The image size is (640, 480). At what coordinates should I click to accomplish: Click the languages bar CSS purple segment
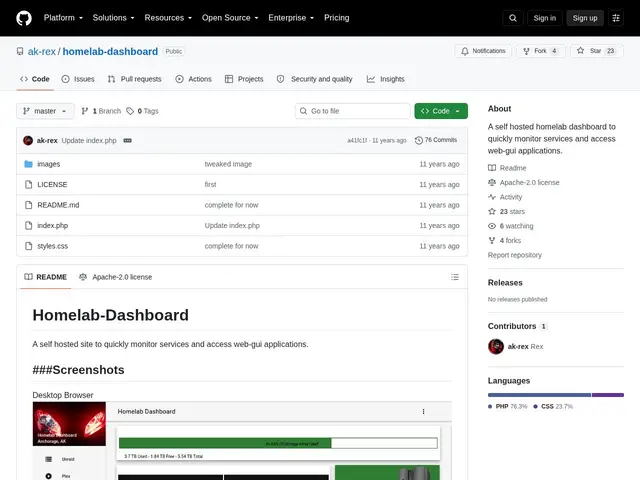pyautogui.click(x=608, y=395)
